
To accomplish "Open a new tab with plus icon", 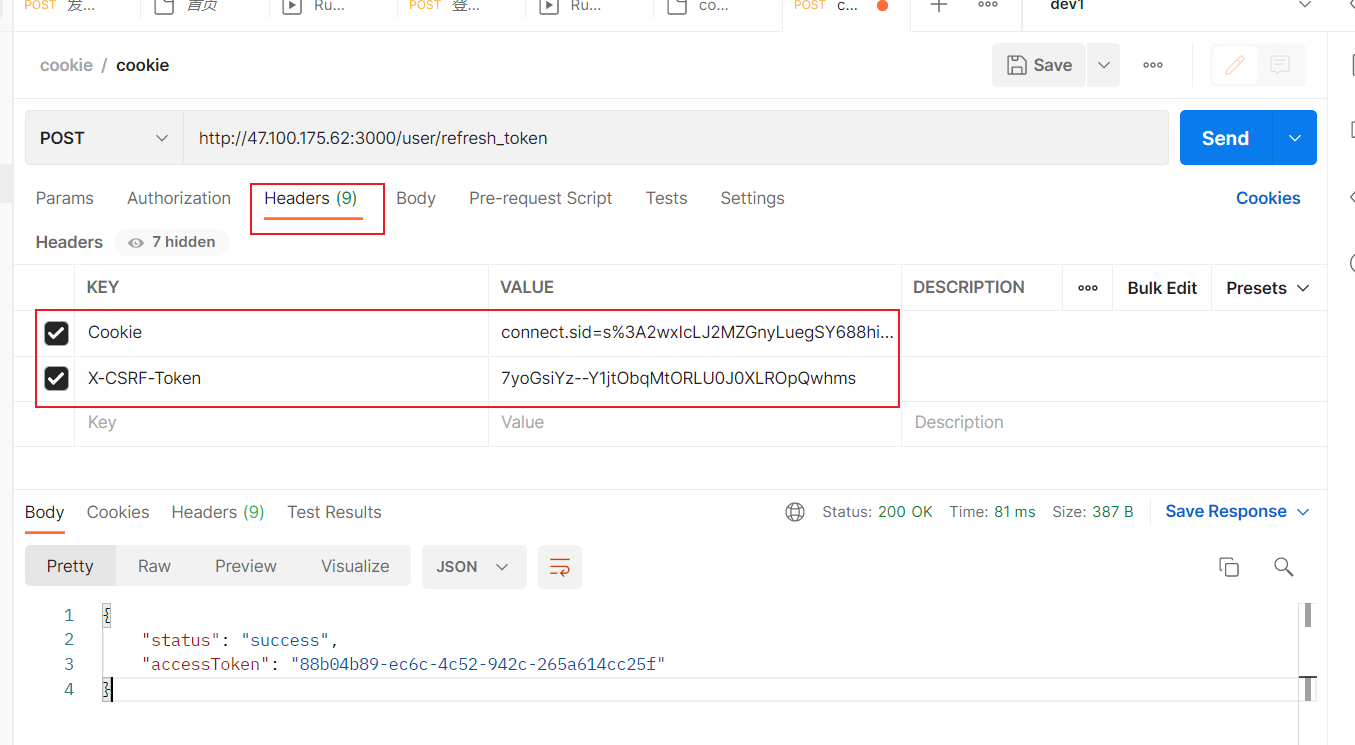I will tap(938, 6).
